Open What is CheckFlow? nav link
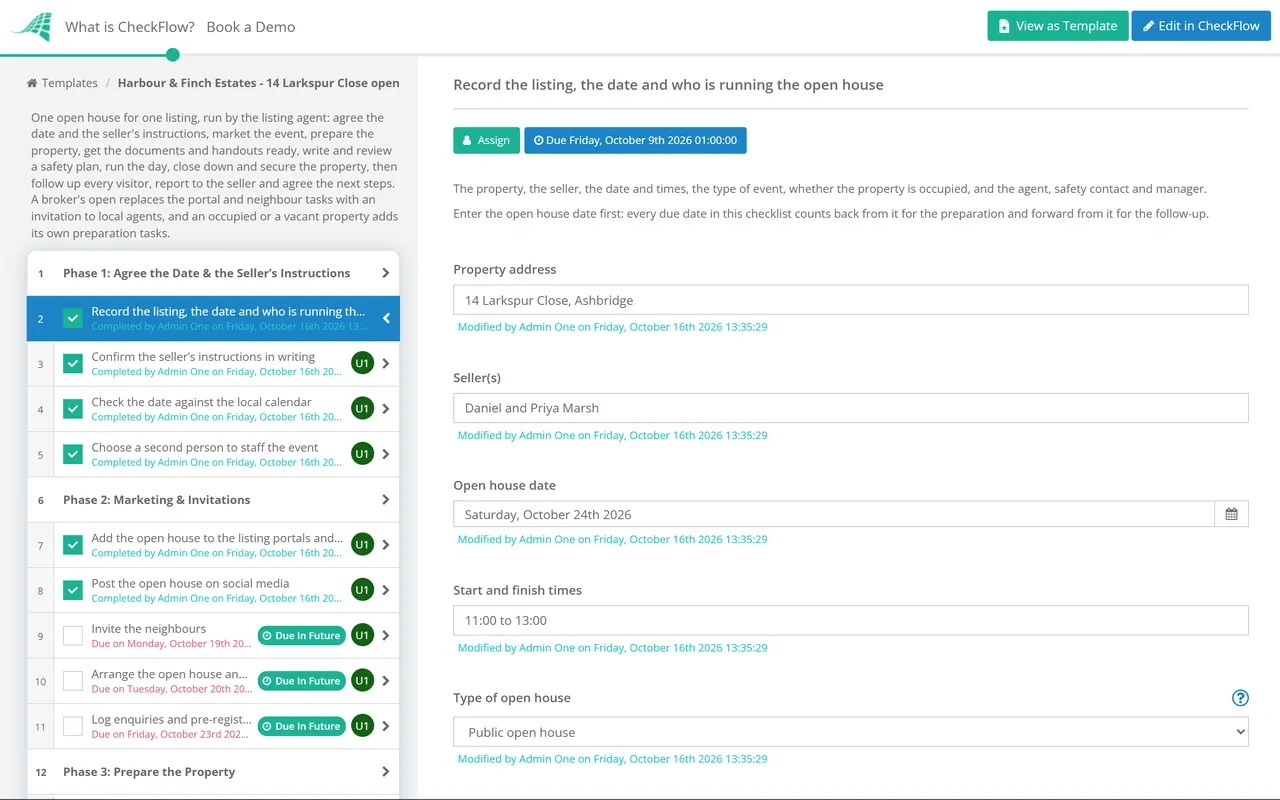The width and height of the screenshot is (1280, 800). 130,27
